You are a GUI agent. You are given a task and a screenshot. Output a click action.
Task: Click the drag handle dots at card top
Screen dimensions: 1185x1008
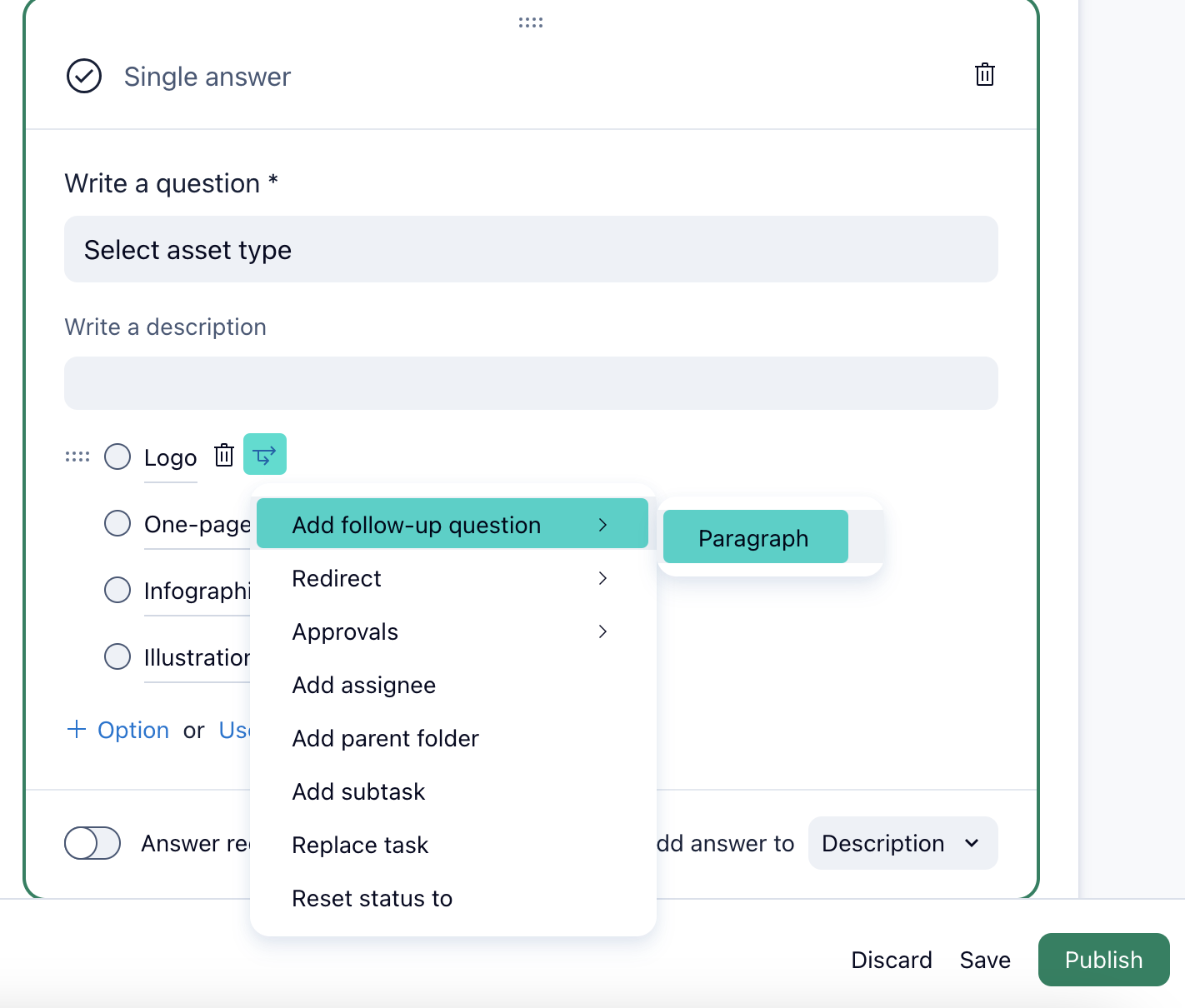531,22
